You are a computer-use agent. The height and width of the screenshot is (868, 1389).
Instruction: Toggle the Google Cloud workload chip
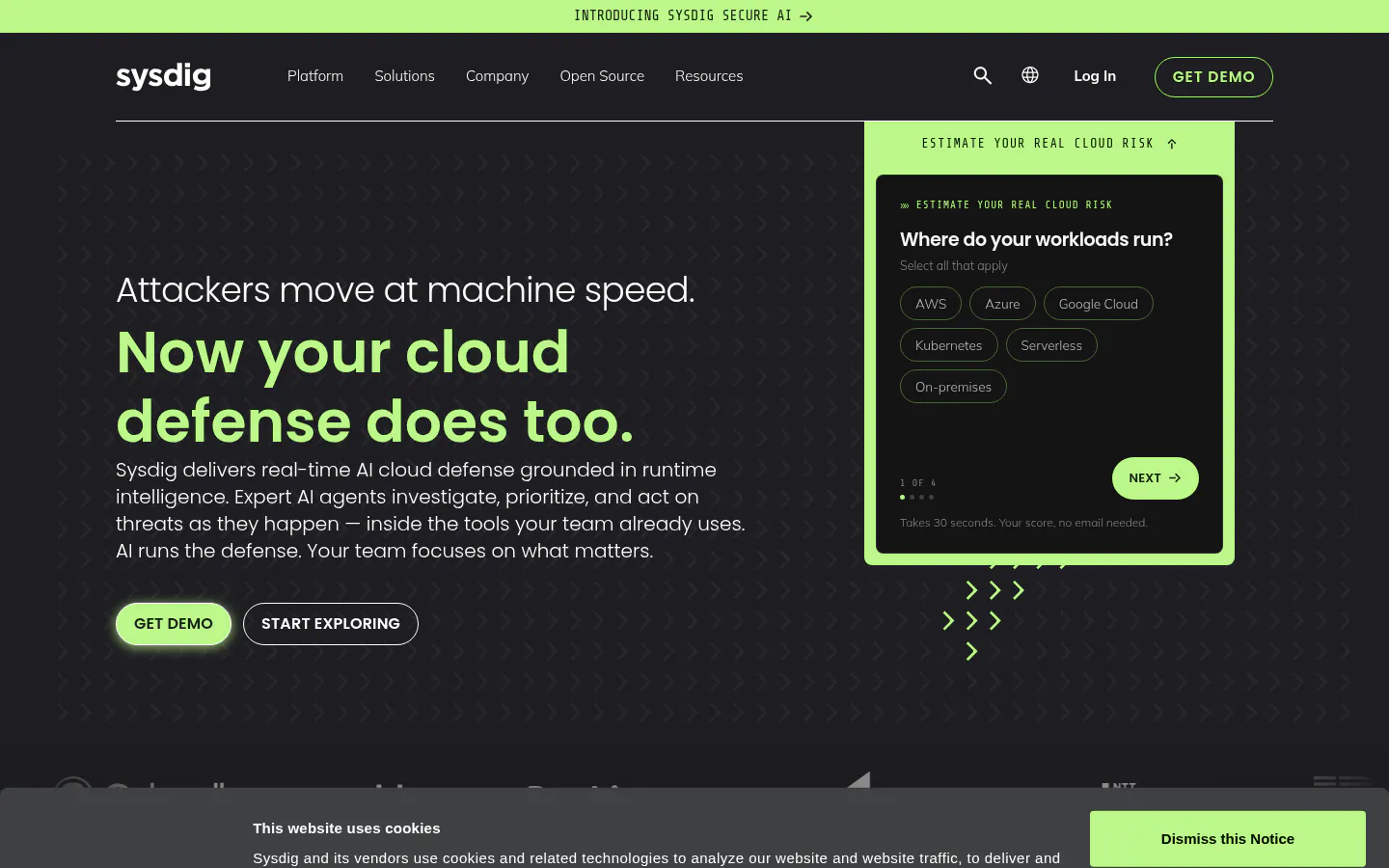[x=1098, y=304]
